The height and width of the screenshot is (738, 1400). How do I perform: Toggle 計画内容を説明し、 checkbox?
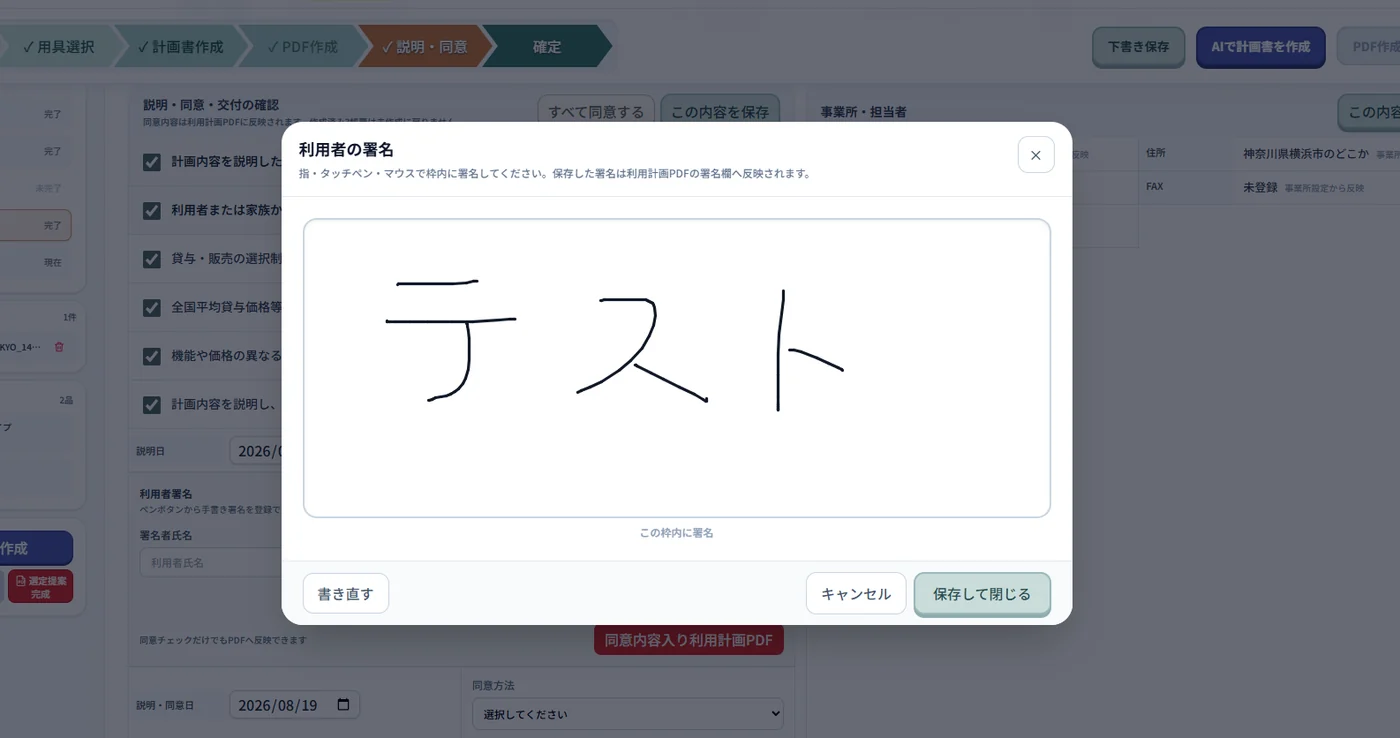point(152,405)
